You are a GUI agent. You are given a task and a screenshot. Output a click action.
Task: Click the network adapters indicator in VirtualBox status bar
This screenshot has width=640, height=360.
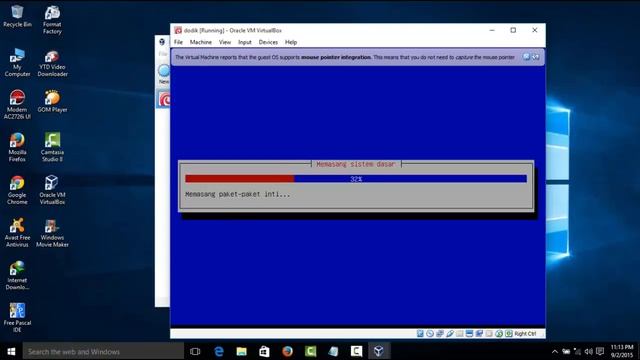click(440, 333)
